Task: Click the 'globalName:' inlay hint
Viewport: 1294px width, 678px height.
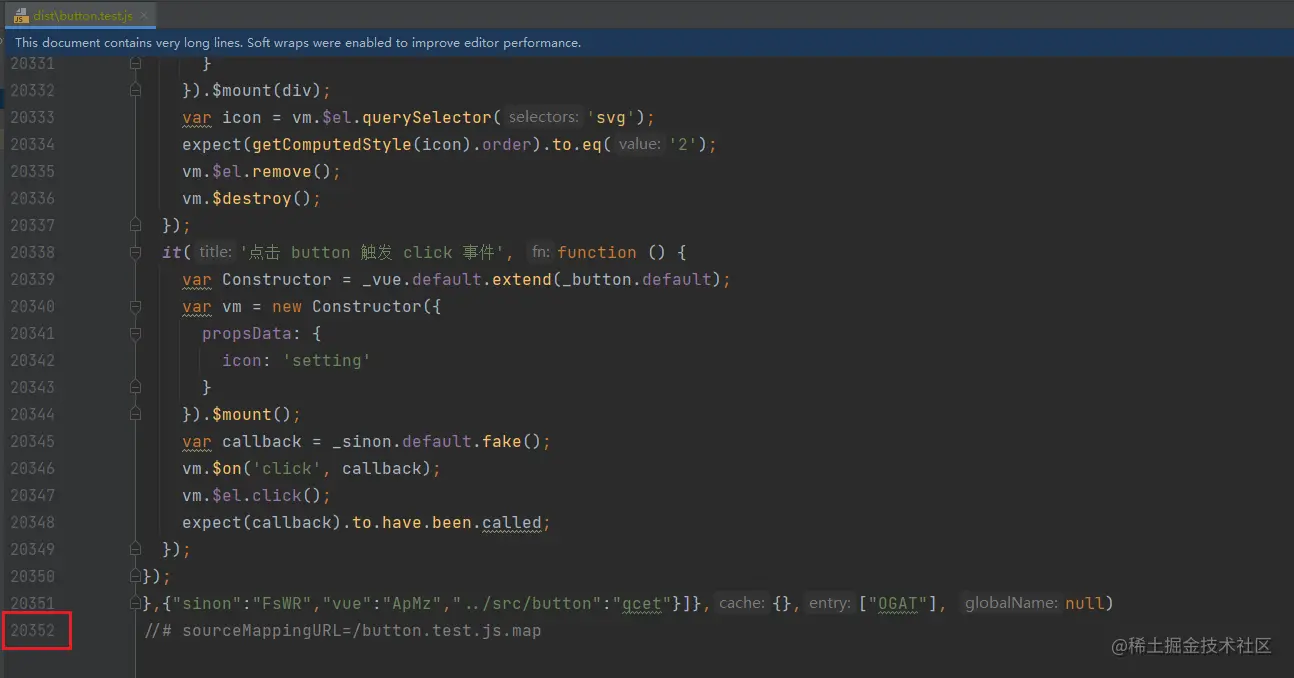Action: point(1011,603)
